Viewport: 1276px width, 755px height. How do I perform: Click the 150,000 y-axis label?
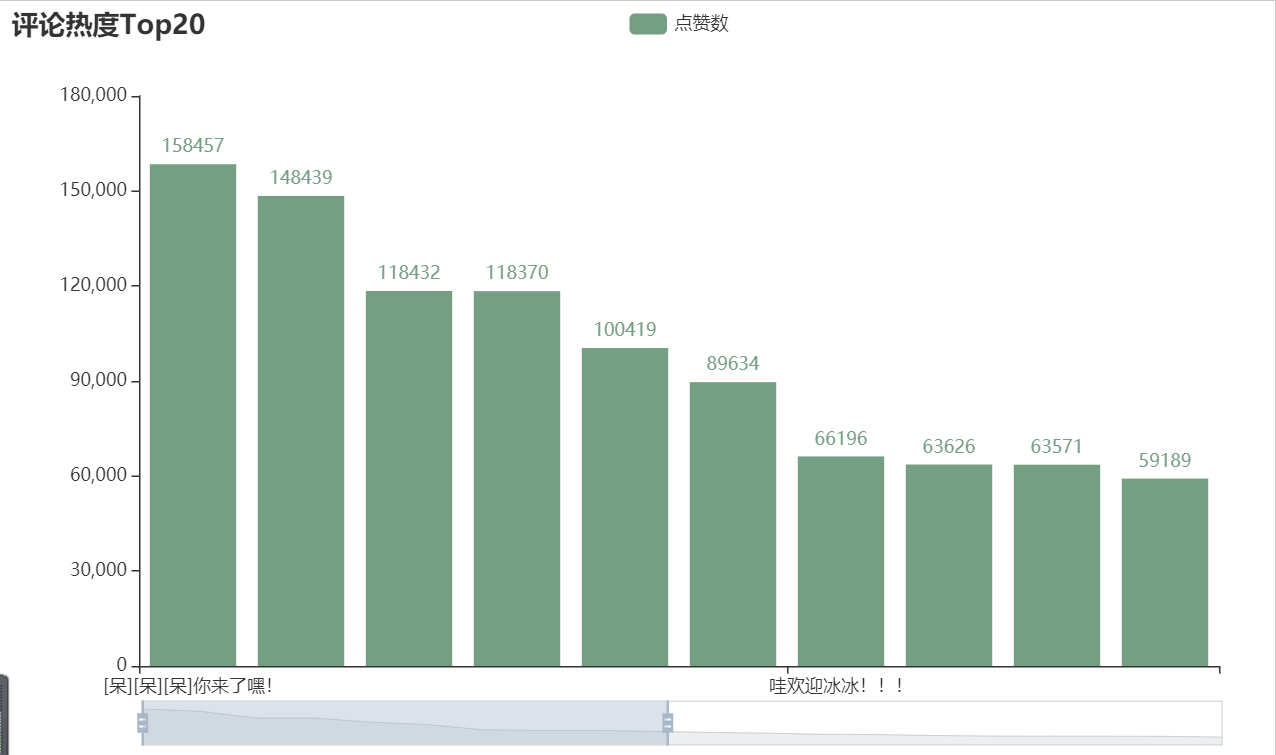94,191
